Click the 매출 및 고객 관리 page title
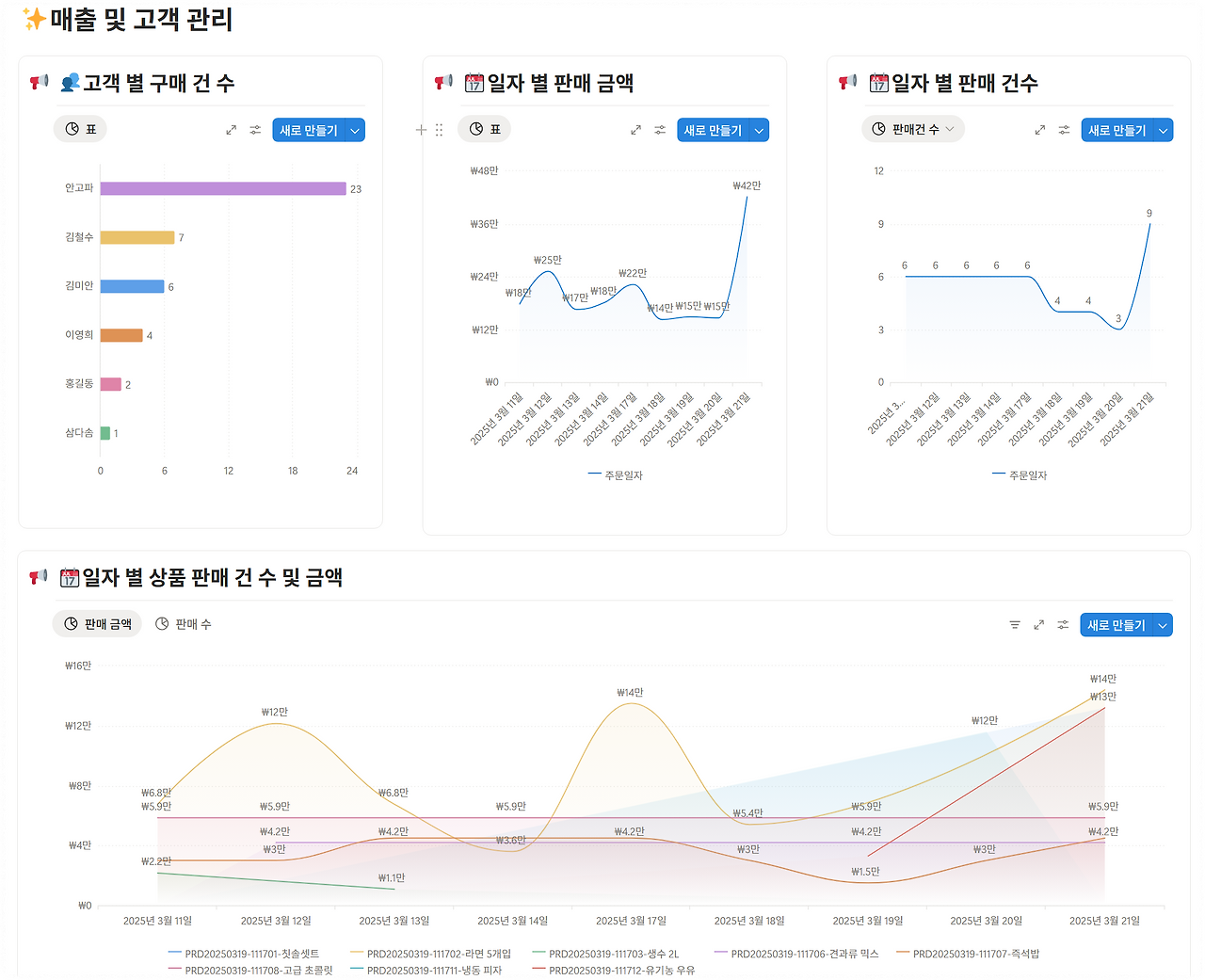 pos(141,19)
